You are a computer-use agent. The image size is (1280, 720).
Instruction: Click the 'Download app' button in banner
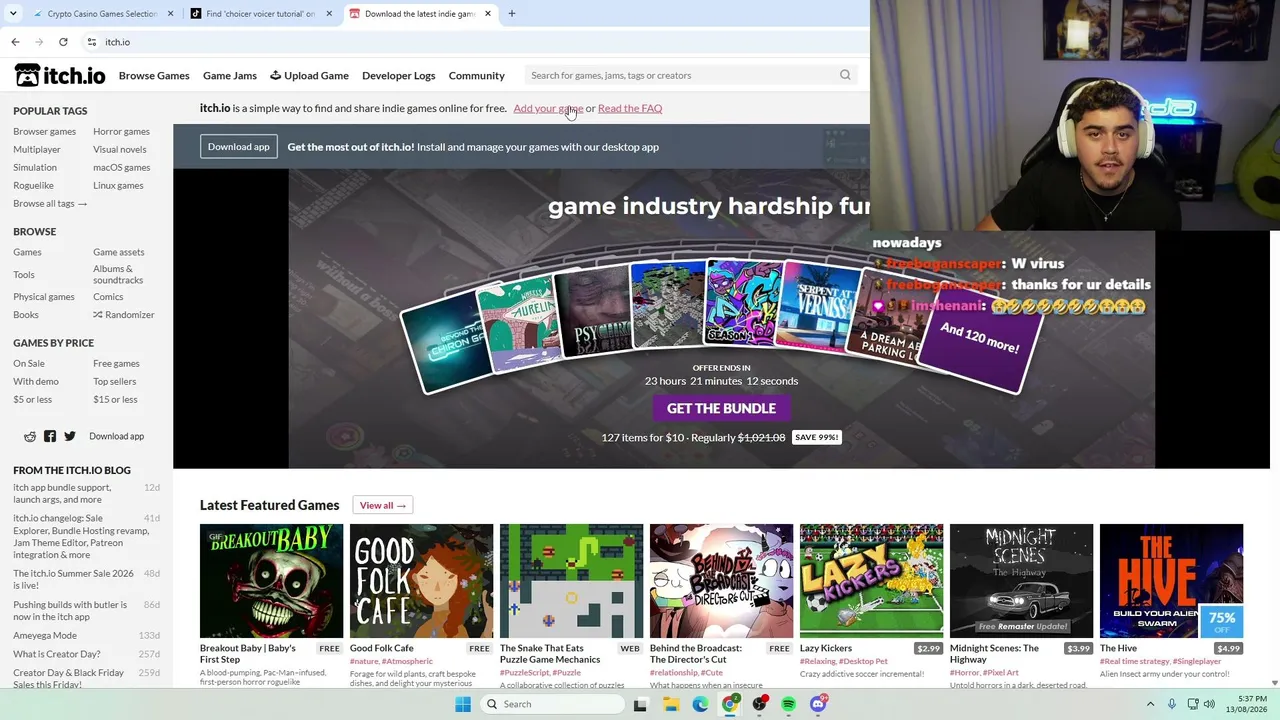coord(239,147)
